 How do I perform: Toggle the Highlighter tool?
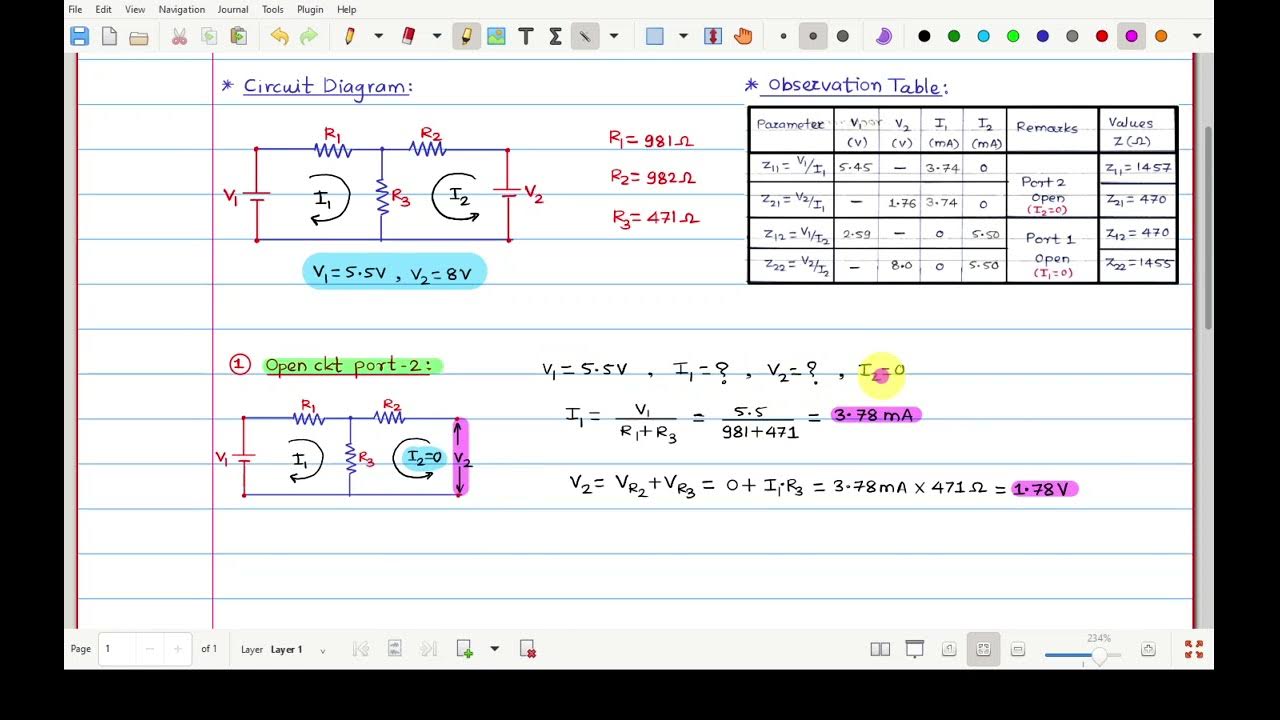click(x=466, y=37)
